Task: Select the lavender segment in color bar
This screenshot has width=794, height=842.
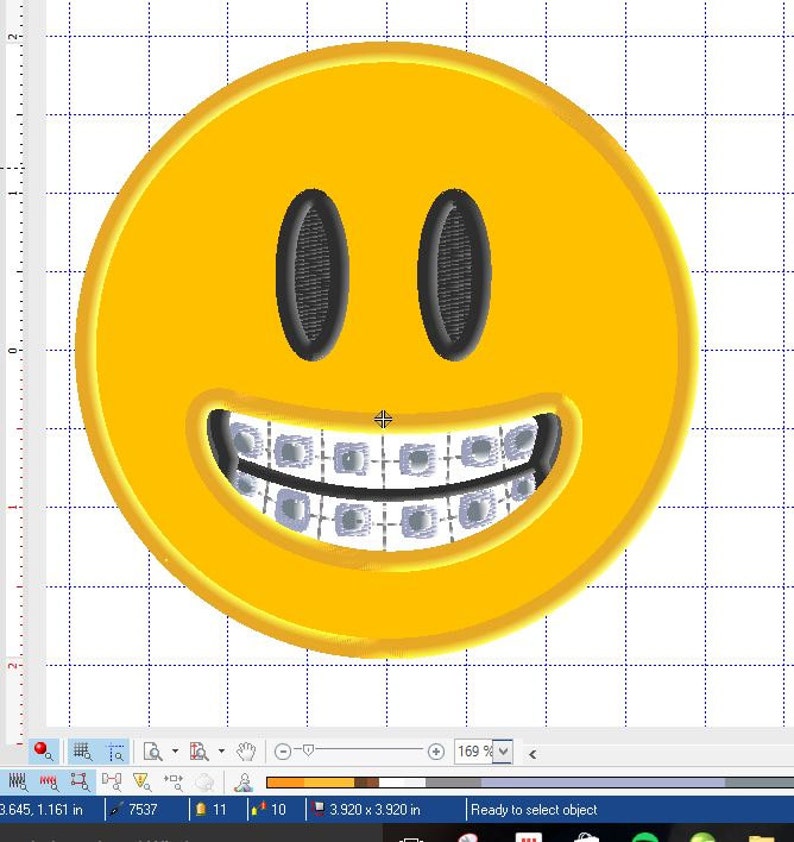Action: pos(603,782)
